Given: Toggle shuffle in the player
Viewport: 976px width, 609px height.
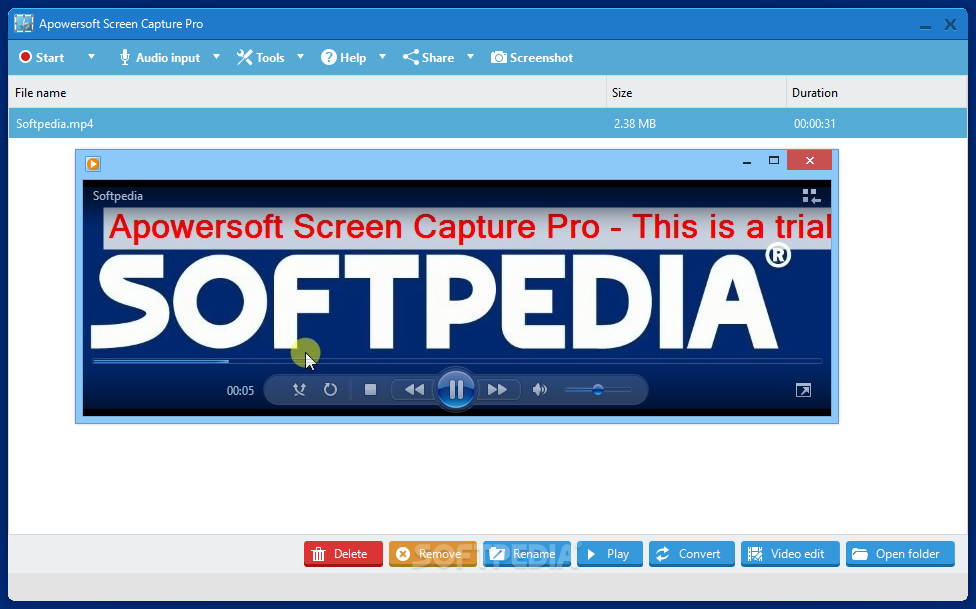Looking at the screenshot, I should (299, 390).
